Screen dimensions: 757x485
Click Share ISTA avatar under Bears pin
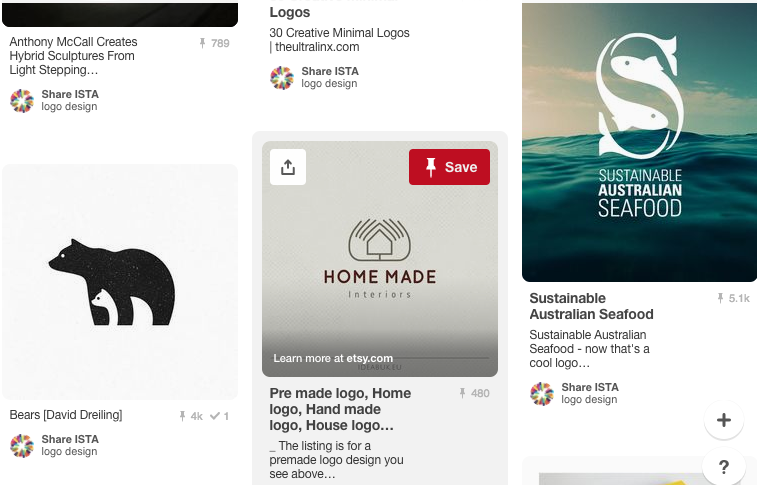point(22,445)
